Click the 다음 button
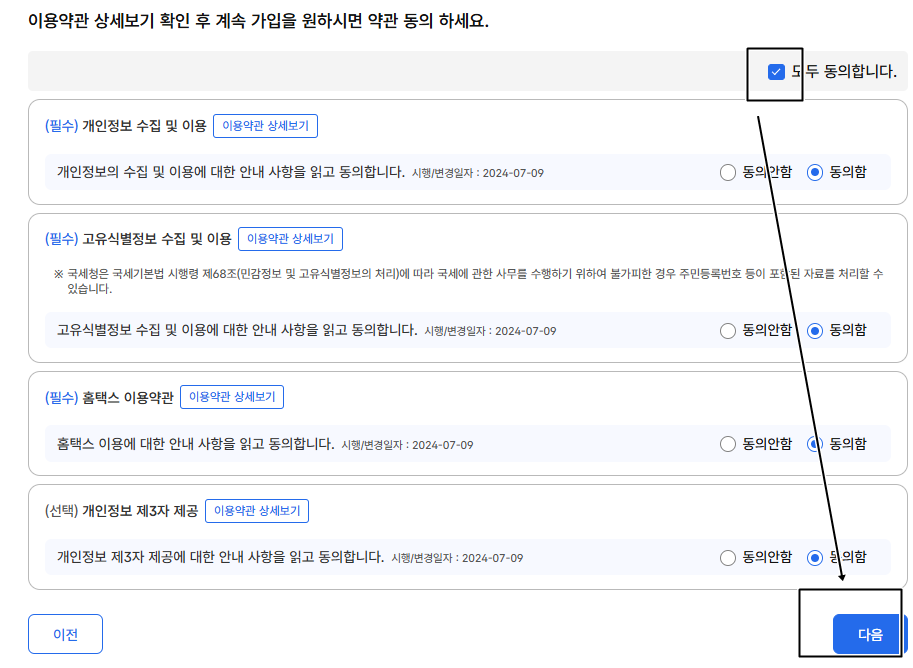This screenshot has width=913, height=668. pos(867,633)
